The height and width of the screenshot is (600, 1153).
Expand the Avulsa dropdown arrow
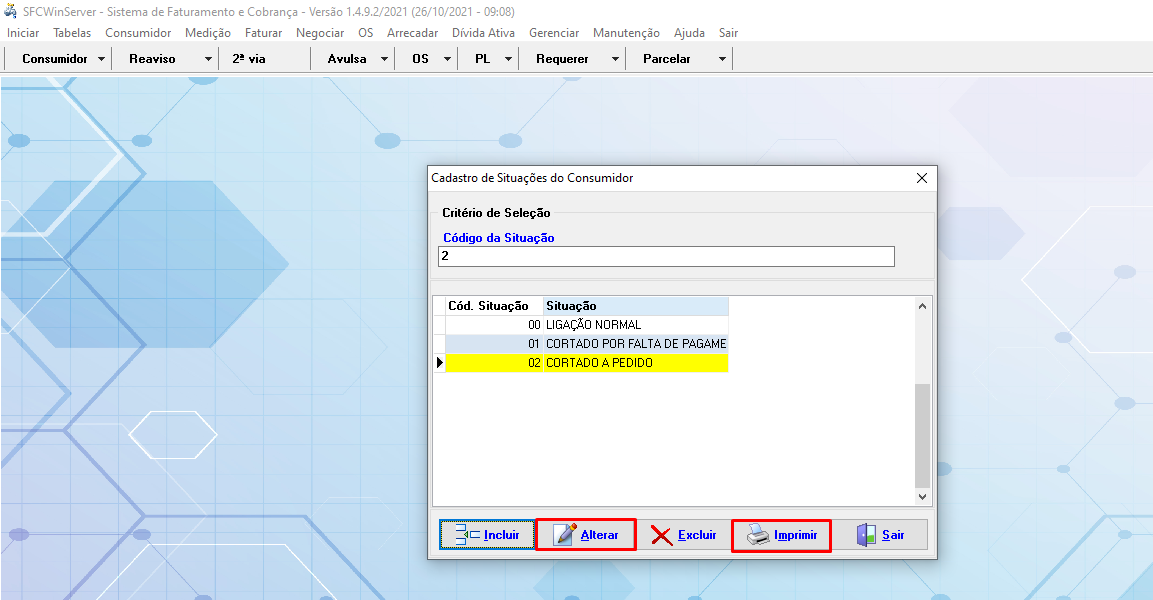(x=384, y=59)
